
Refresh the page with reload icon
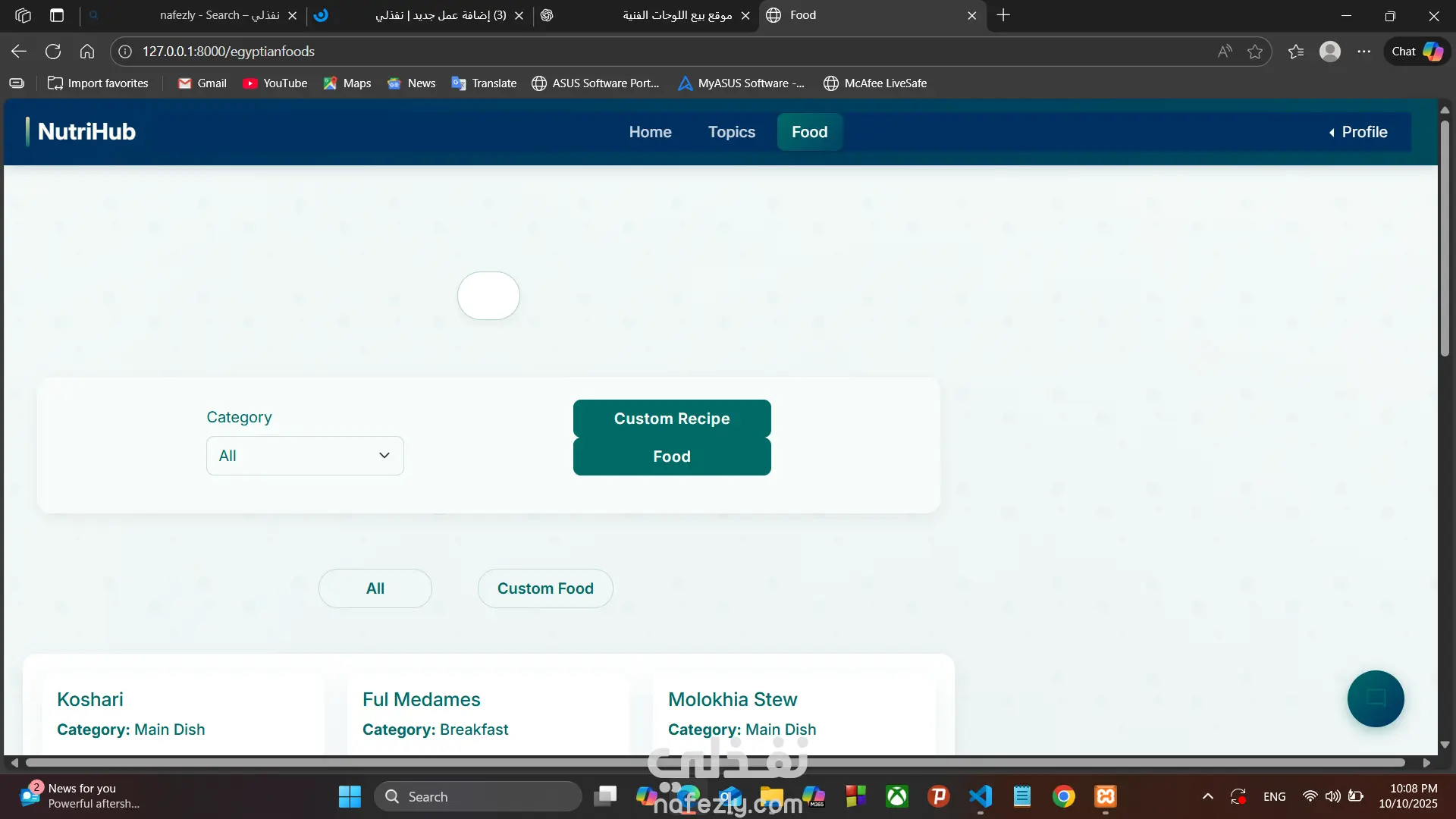(x=53, y=52)
